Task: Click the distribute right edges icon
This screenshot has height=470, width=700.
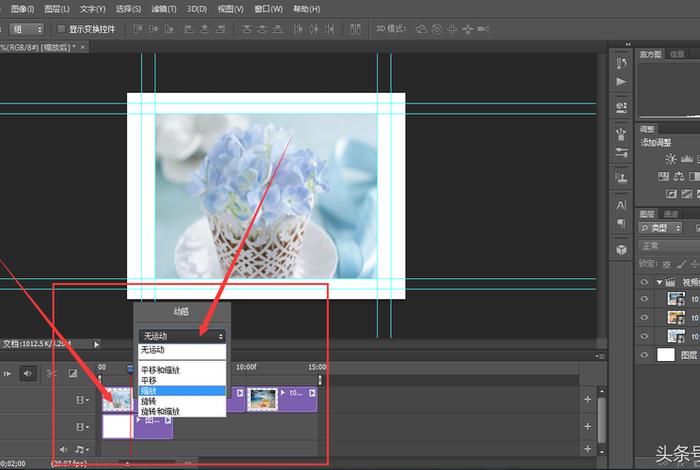Action: (329, 29)
